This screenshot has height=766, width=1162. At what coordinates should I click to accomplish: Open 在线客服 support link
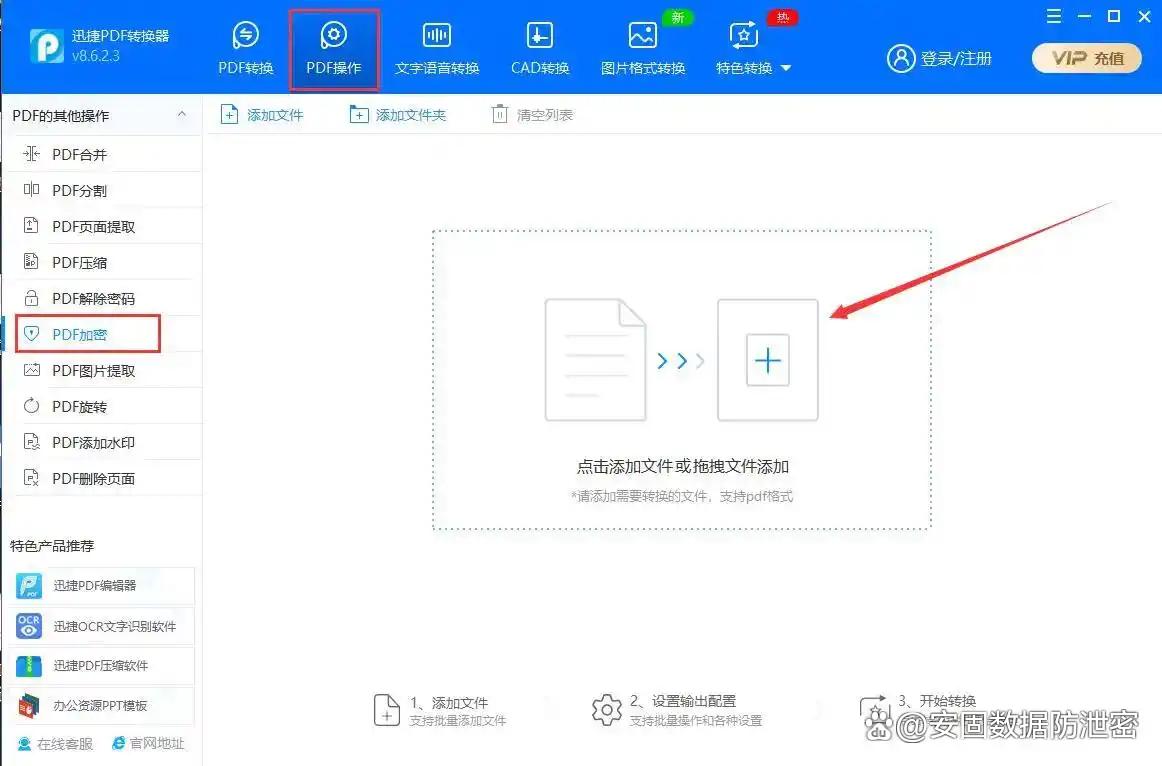point(56,743)
